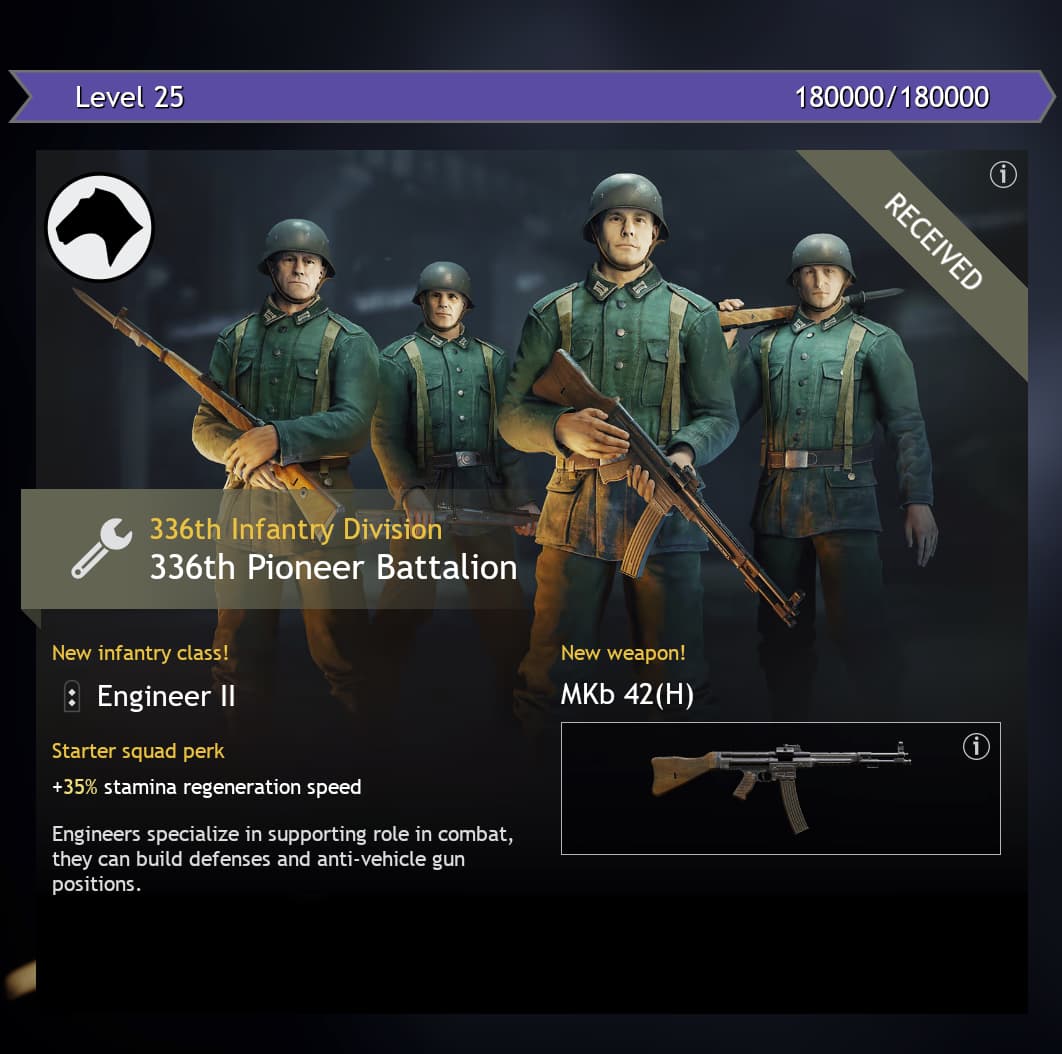Click the 336th Infantry Division title
This screenshot has height=1054, width=1062.
[x=295, y=529]
